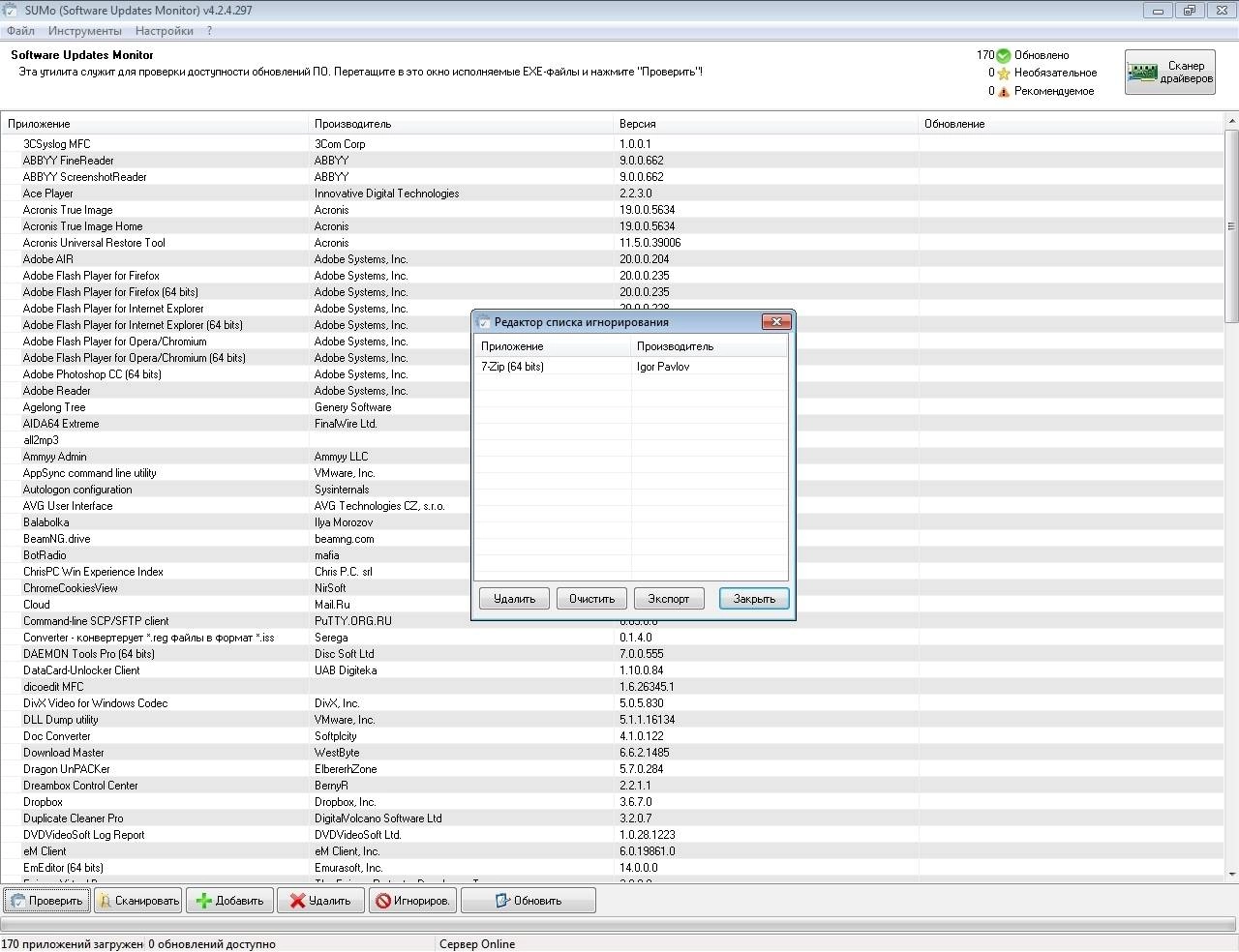The image size is (1239, 952).
Task: Select the Download Master row
Action: point(612,753)
